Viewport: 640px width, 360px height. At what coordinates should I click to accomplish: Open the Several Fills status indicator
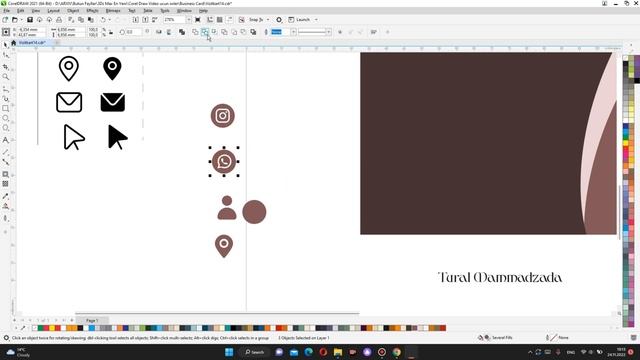pyautogui.click(x=495, y=338)
